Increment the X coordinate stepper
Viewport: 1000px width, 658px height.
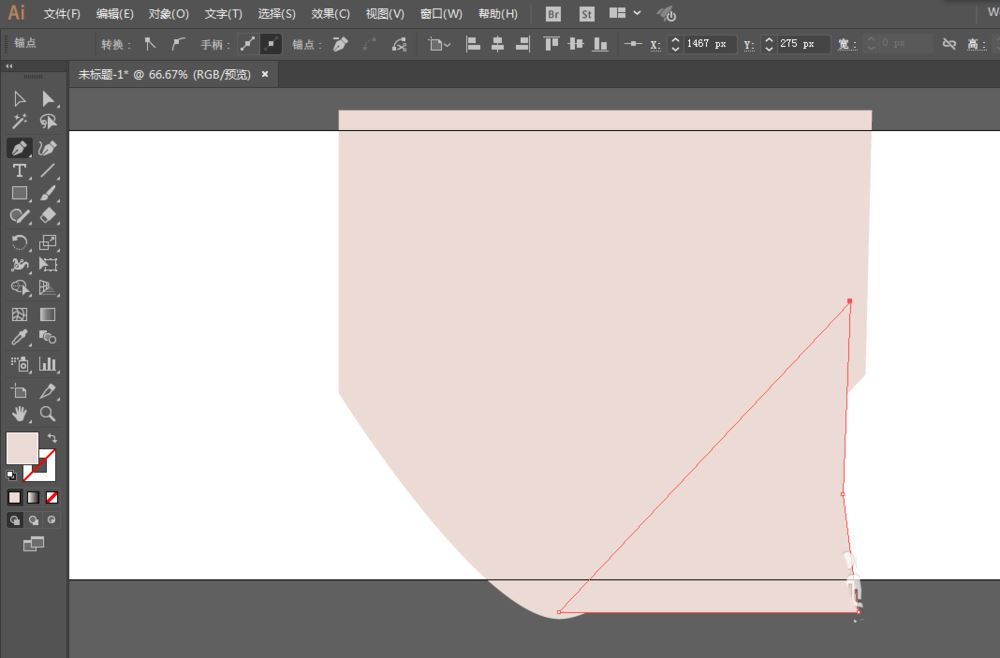(675, 40)
